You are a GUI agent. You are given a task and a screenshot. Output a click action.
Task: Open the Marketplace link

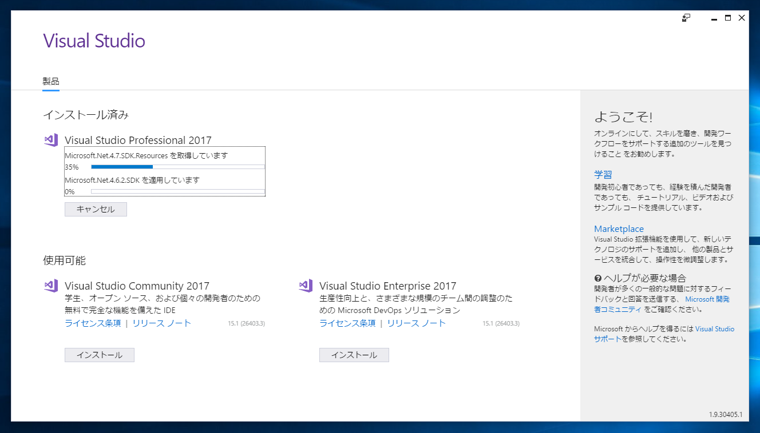tap(619, 229)
